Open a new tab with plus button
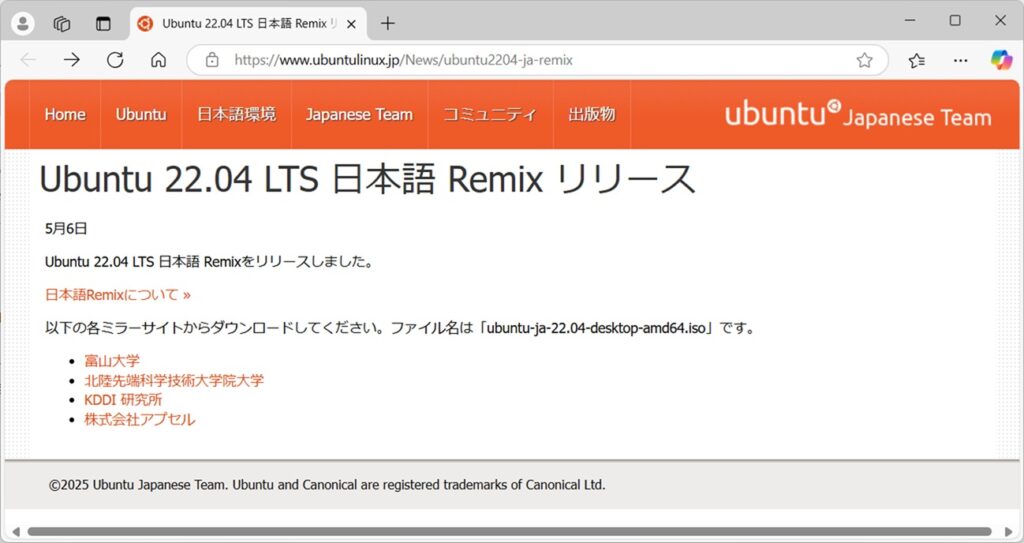The image size is (1024, 543). pos(388,24)
